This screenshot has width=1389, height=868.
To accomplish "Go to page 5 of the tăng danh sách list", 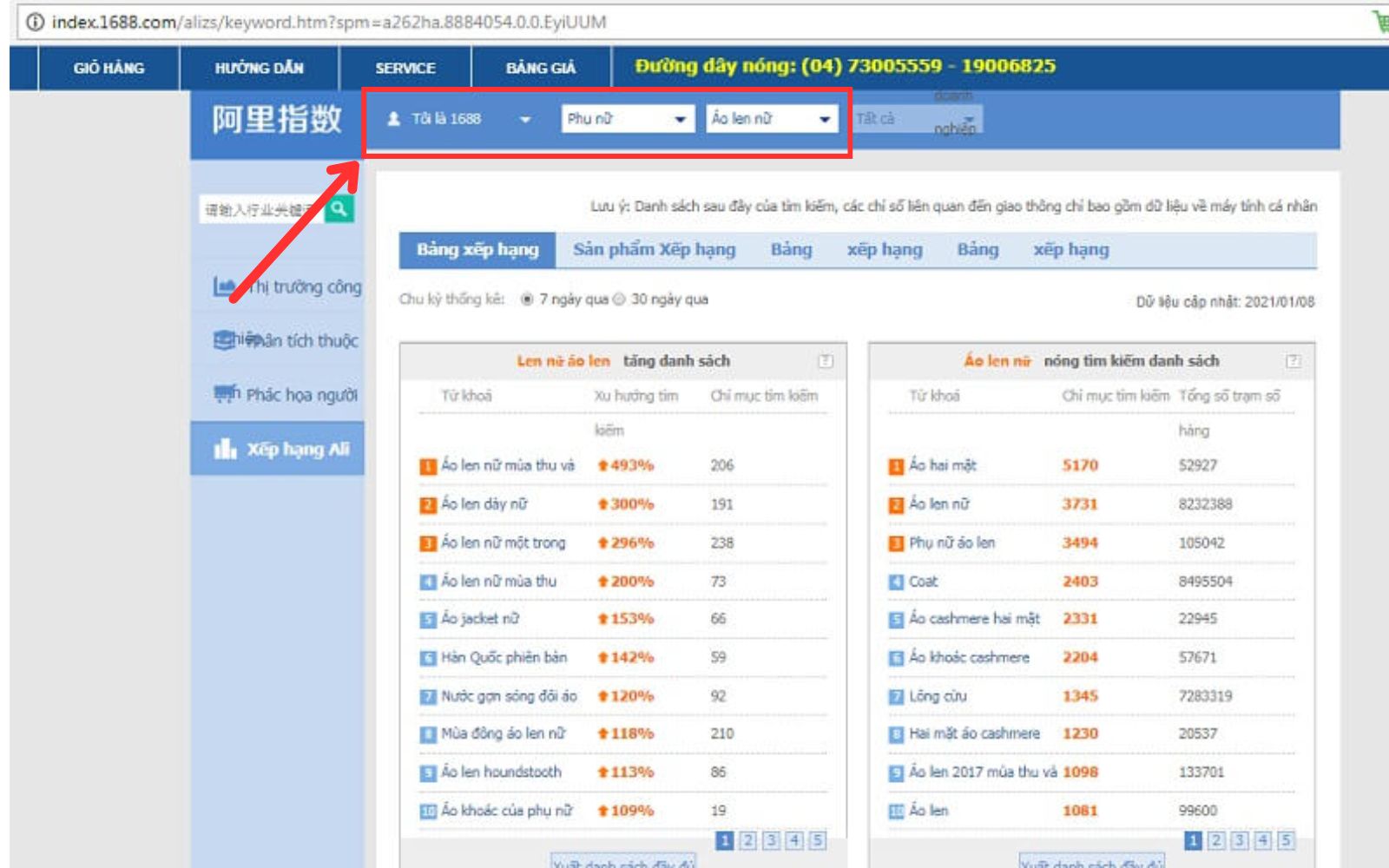I will click(817, 840).
